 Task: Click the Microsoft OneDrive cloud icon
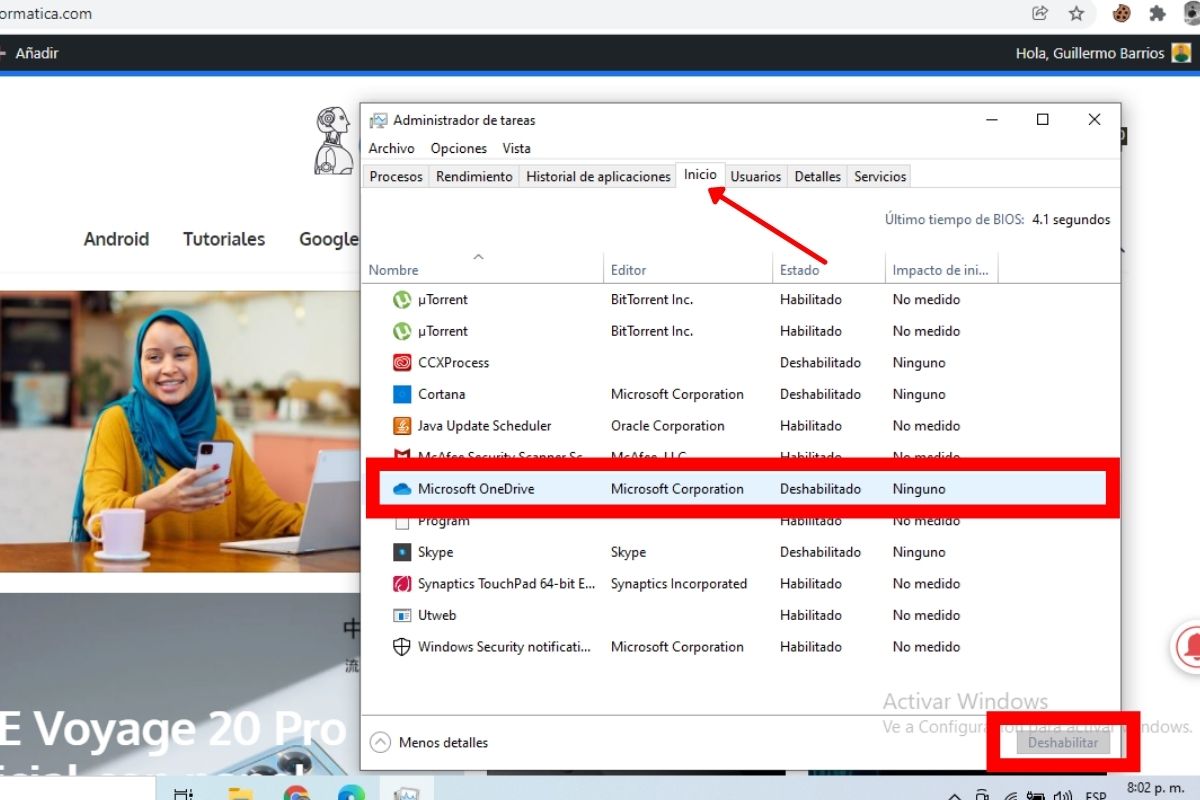[402, 489]
